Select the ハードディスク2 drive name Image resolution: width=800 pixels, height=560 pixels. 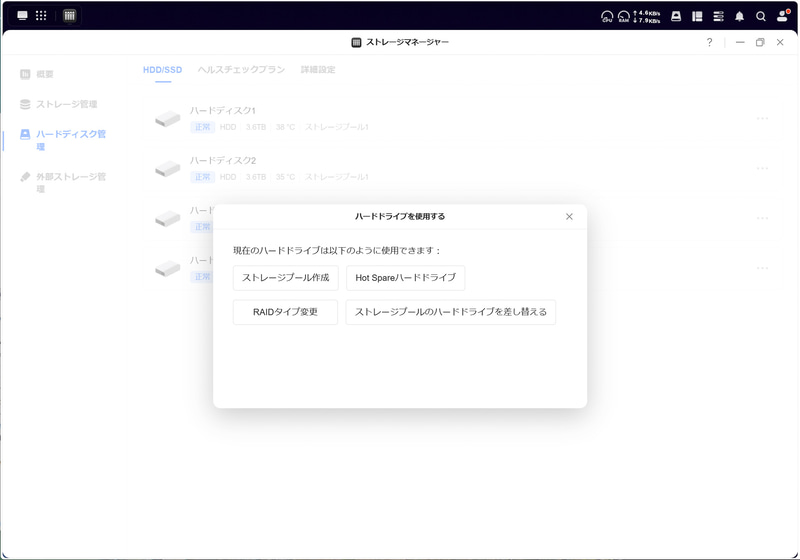[x=222, y=160]
